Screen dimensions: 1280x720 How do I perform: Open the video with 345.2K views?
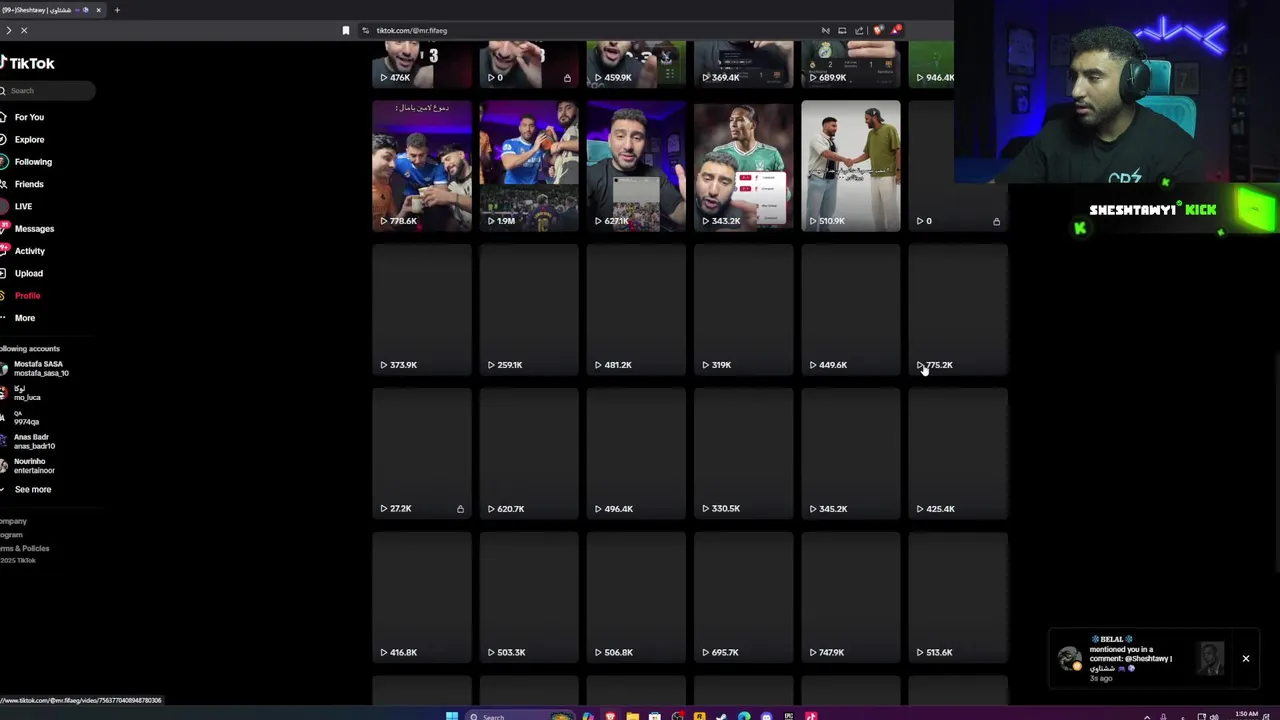[x=851, y=454]
